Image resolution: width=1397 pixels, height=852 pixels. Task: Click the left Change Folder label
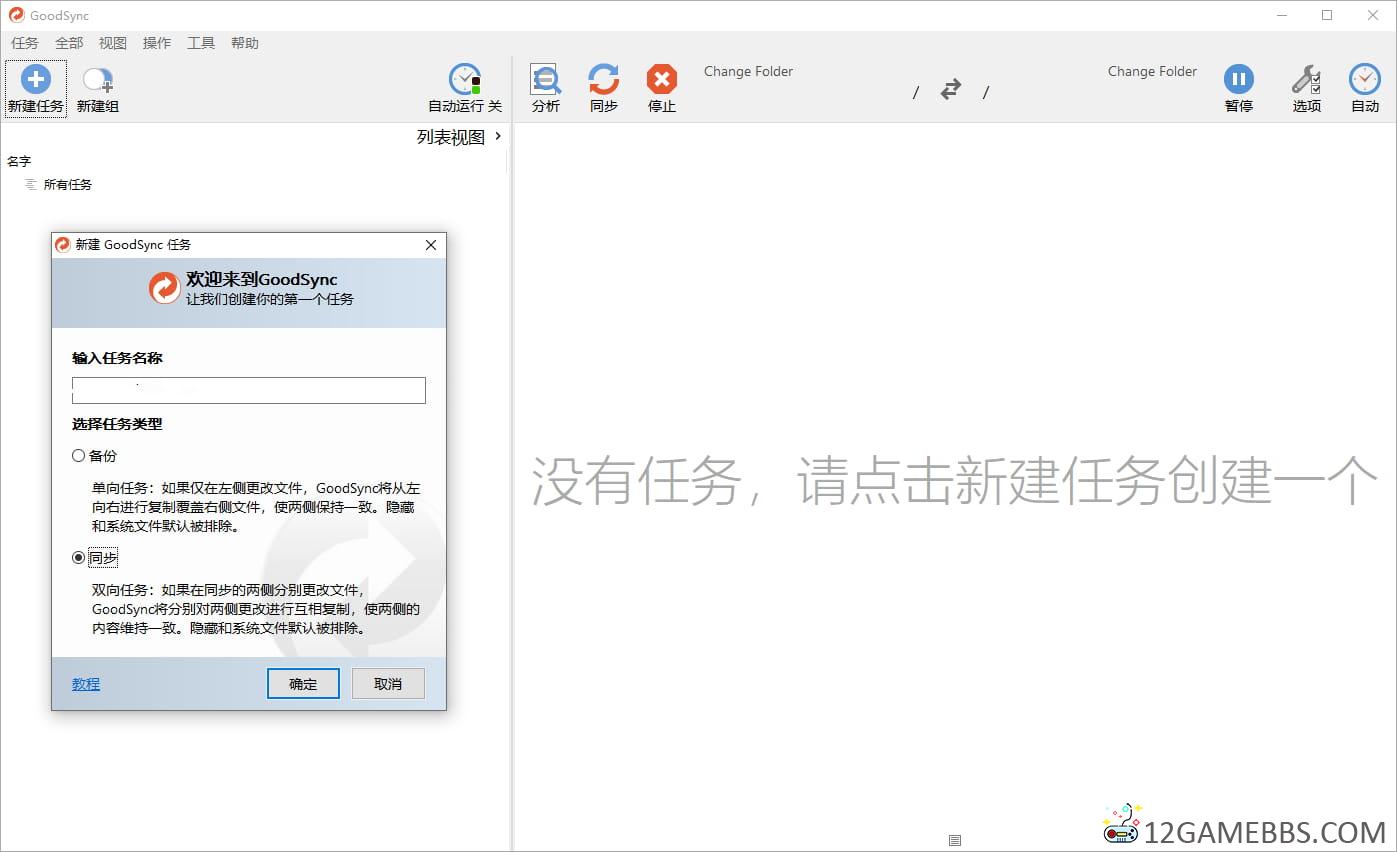pos(748,71)
